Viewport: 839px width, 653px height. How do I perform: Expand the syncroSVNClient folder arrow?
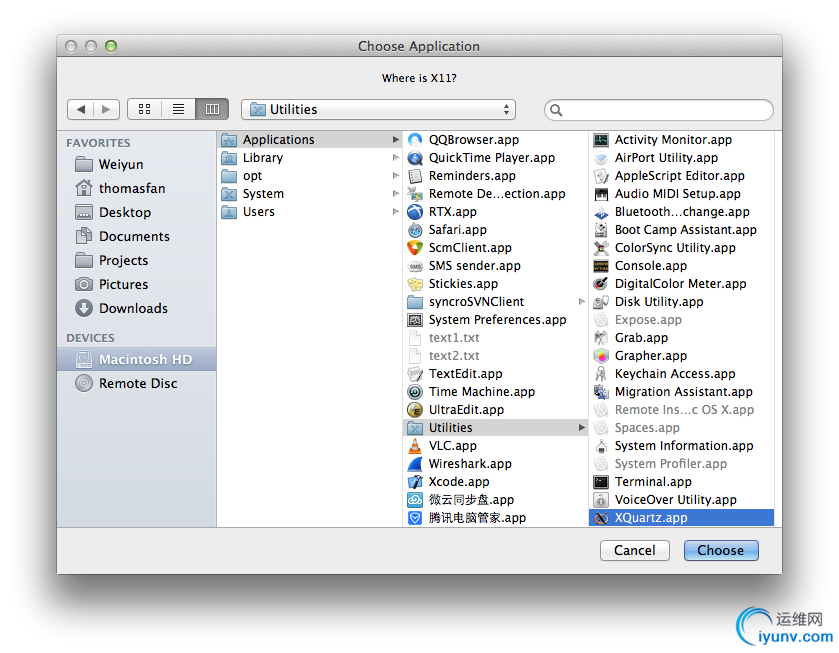(582, 302)
